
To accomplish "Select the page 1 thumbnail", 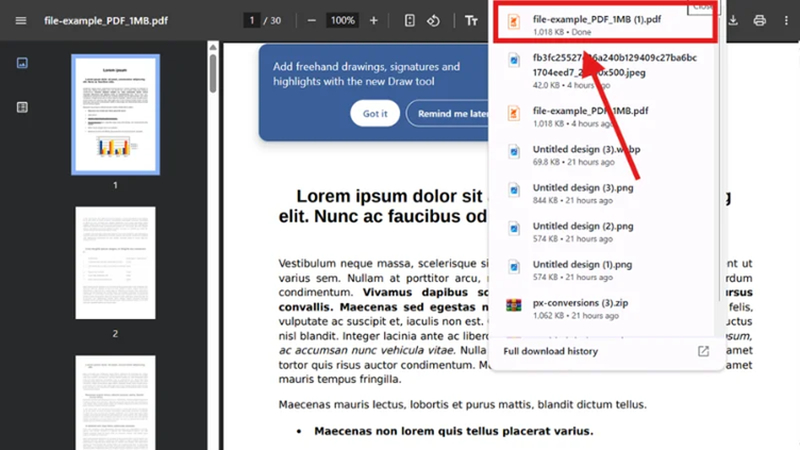I will pyautogui.click(x=115, y=114).
